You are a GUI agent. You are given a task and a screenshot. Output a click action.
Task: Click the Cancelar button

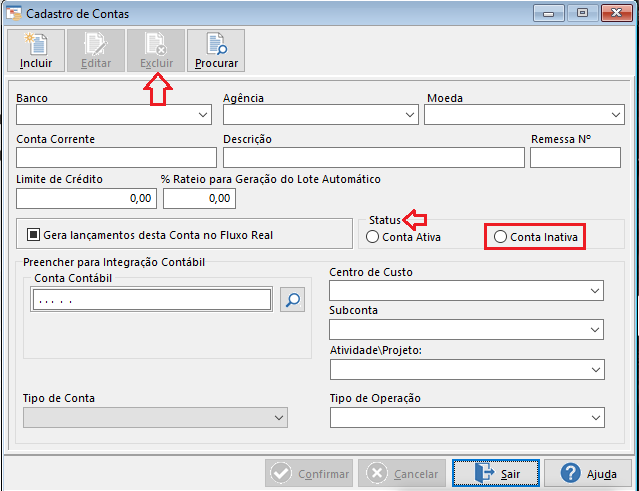pos(402,473)
